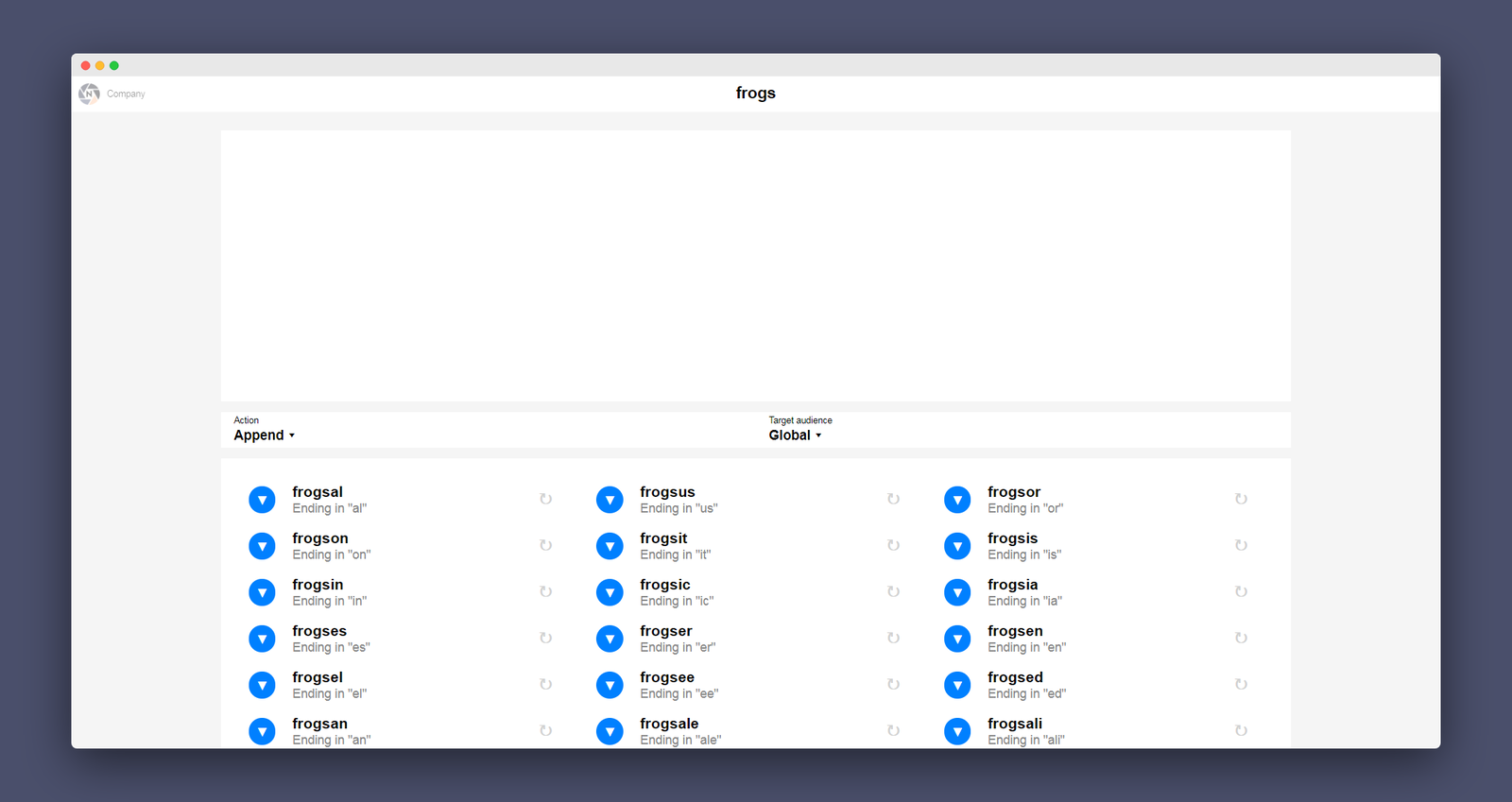Viewport: 1512px width, 802px height.
Task: Select the frogsee name text
Action: (667, 677)
